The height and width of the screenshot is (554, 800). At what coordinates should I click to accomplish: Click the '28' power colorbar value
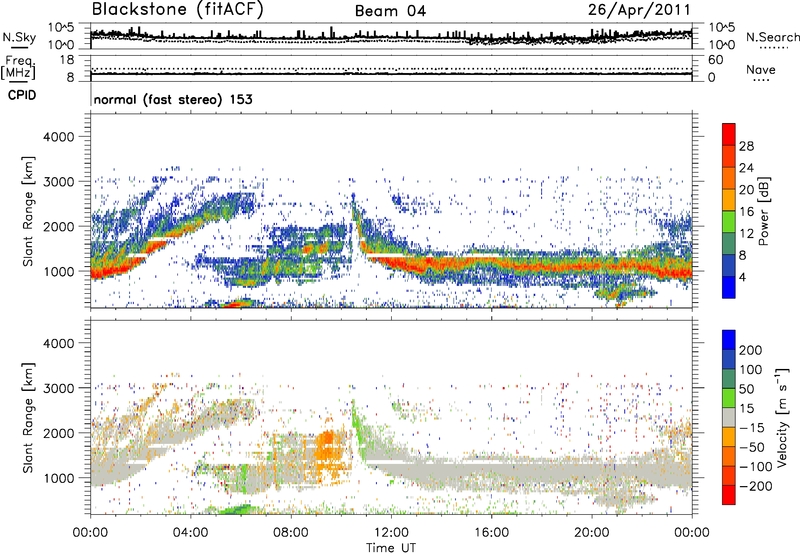[x=746, y=146]
